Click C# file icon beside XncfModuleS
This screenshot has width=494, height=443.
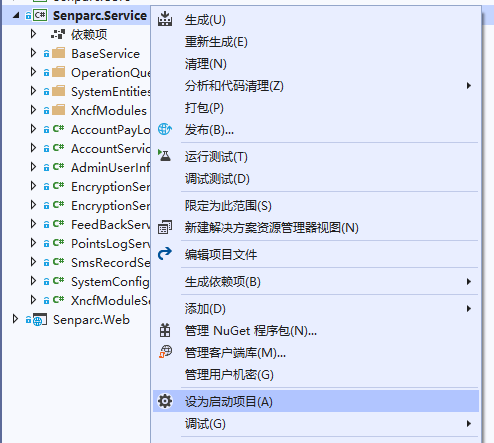point(59,300)
